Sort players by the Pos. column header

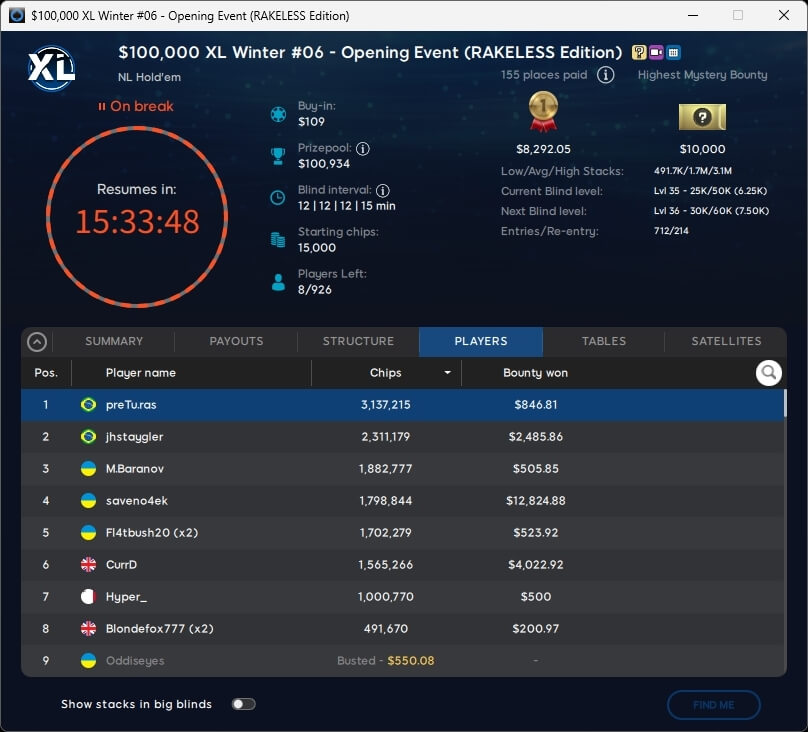[46, 373]
